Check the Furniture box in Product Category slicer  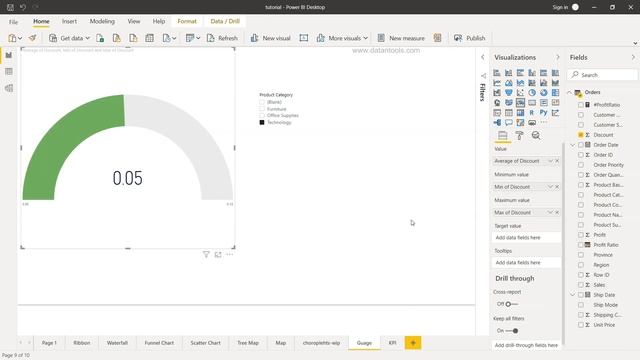262,109
